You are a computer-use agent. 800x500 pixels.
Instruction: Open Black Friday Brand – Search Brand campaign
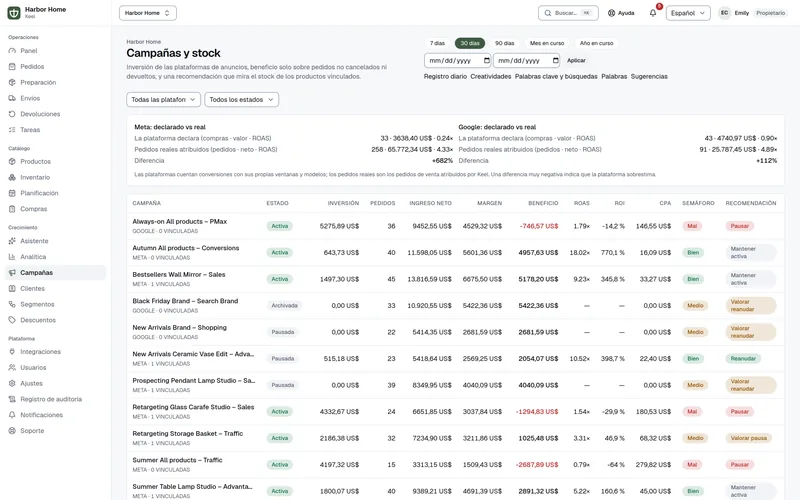tap(185, 301)
